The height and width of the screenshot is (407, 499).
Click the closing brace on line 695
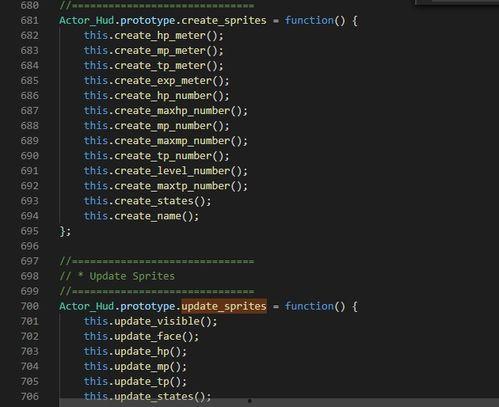pyautogui.click(x=62, y=231)
